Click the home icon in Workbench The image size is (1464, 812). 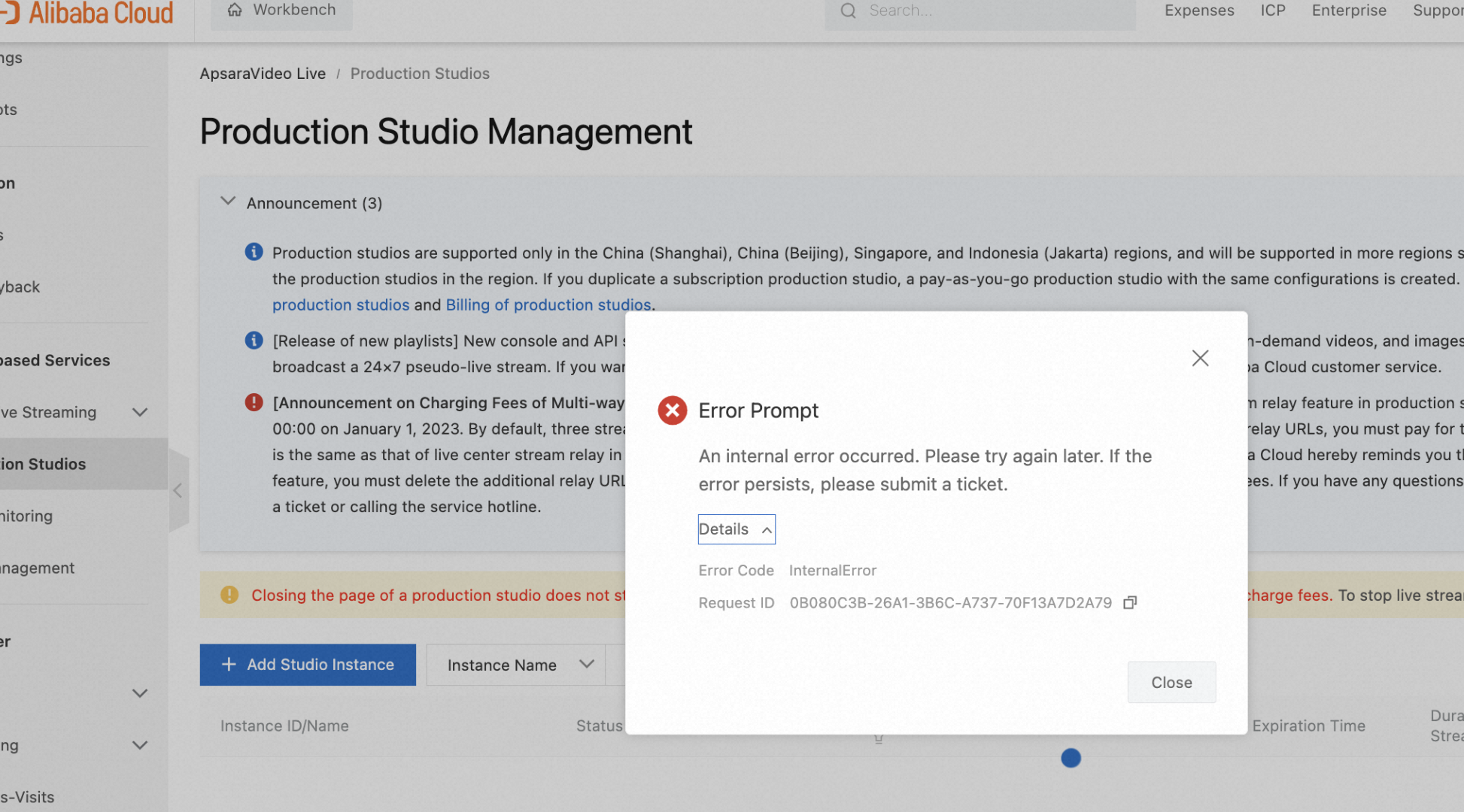(x=235, y=10)
